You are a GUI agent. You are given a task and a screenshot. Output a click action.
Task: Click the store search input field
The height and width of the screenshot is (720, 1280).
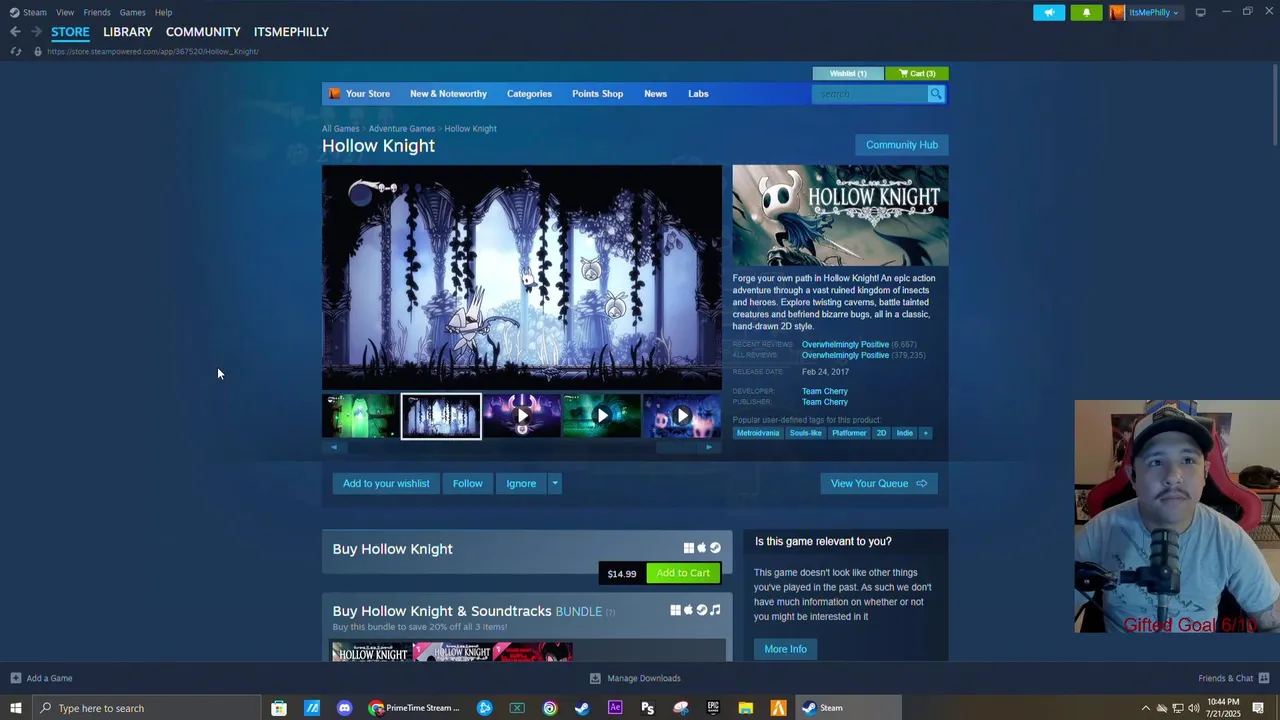(870, 94)
